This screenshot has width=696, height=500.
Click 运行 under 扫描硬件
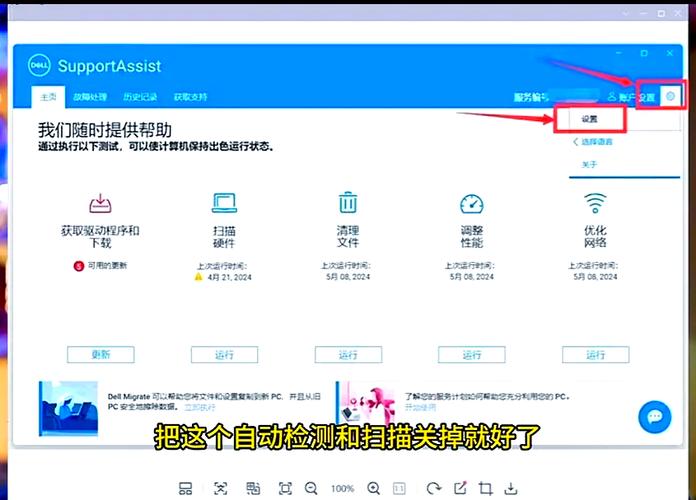[x=224, y=355]
